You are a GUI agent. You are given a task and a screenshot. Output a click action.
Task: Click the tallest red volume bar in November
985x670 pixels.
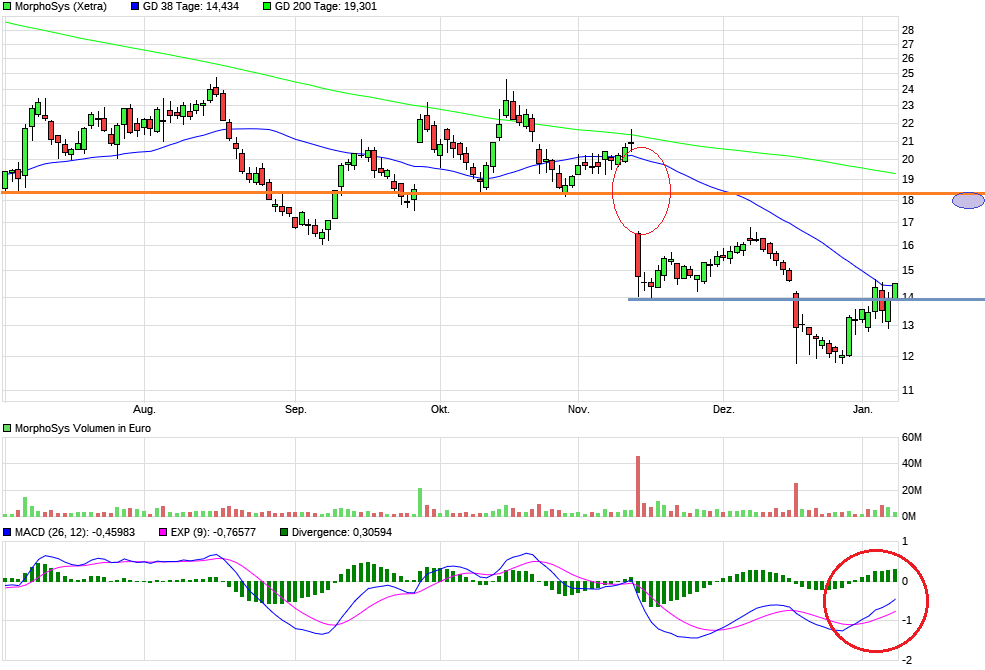pos(638,486)
